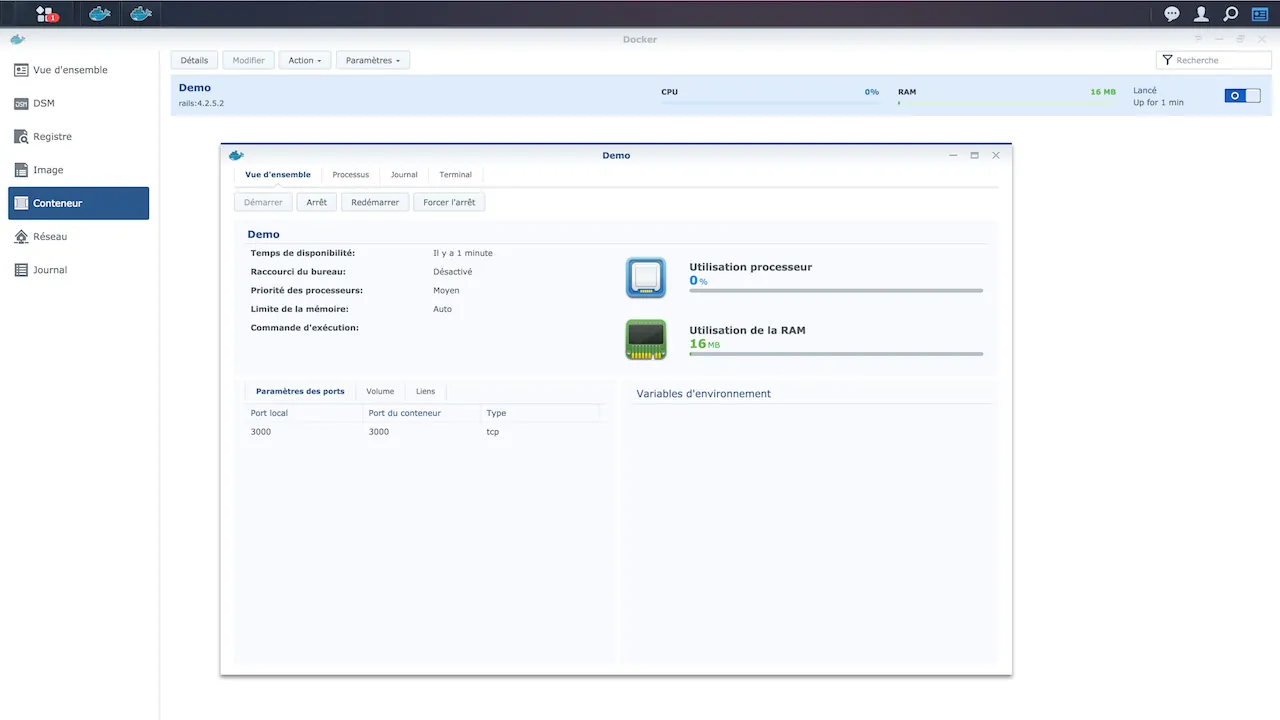The height and width of the screenshot is (720, 1280).
Task: Open the user account options icon
Action: (1202, 14)
